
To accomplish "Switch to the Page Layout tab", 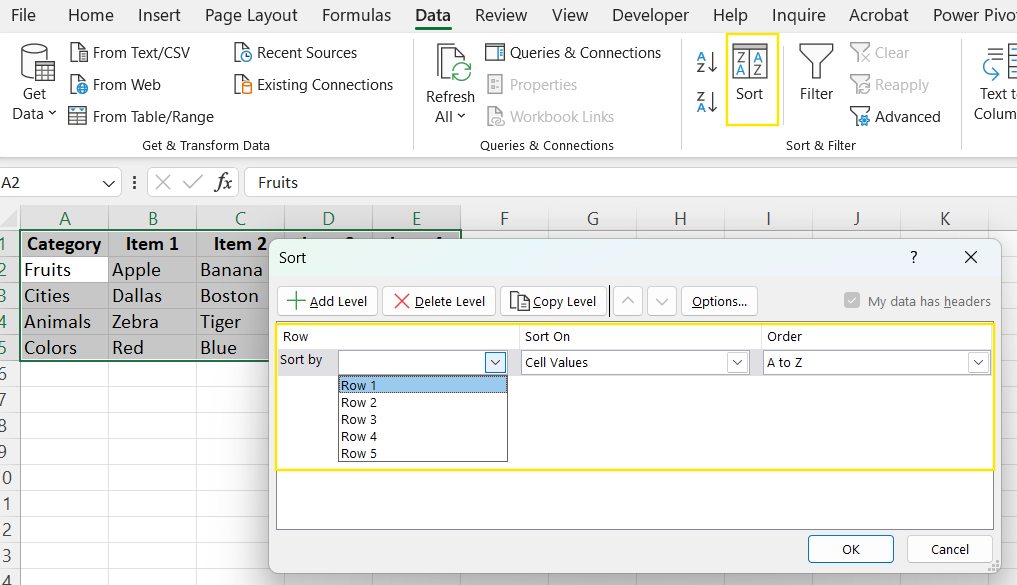I will pos(251,15).
